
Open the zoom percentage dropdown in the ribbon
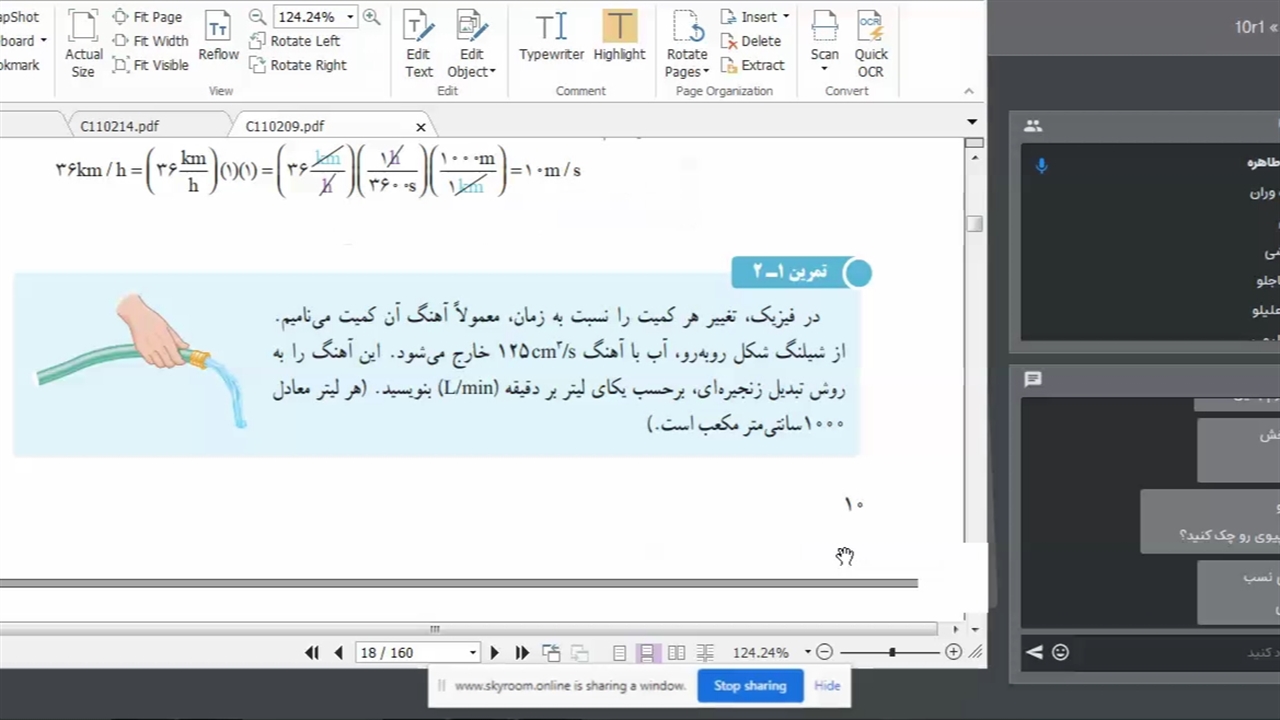coord(350,17)
